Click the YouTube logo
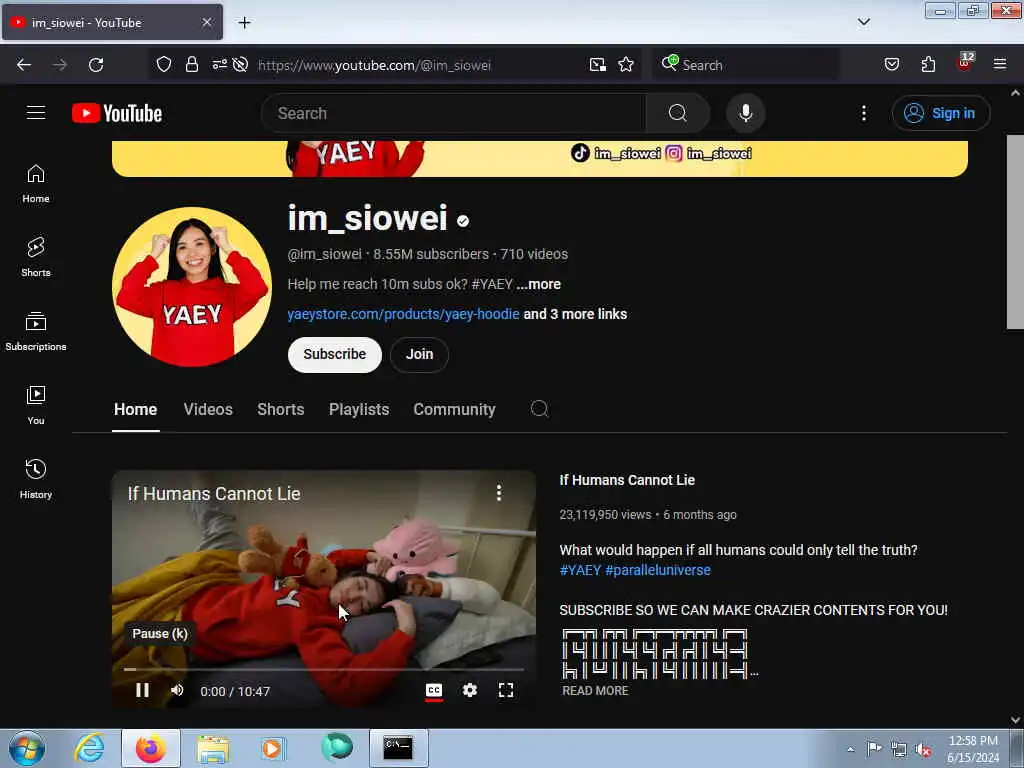1024x768 pixels. 117,113
